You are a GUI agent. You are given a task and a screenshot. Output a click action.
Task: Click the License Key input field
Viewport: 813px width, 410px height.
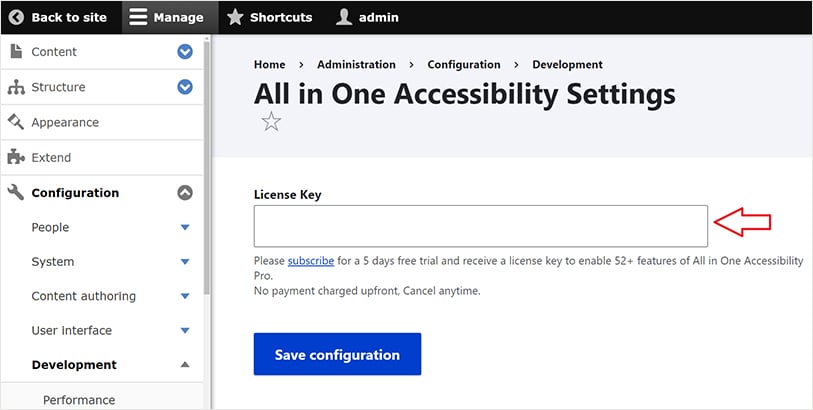[480, 226]
